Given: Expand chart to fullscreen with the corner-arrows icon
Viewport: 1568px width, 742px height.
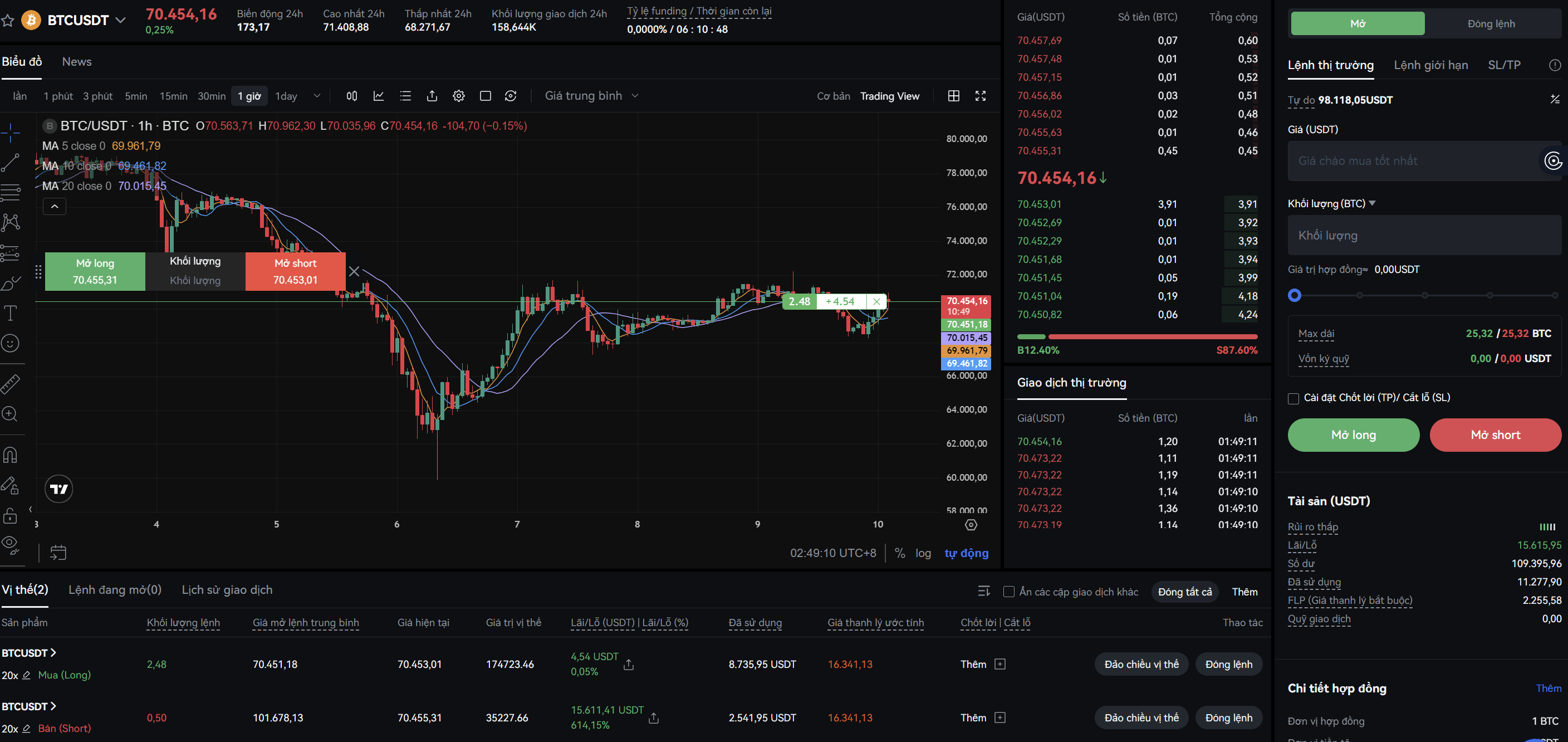Looking at the screenshot, I should pos(981,96).
